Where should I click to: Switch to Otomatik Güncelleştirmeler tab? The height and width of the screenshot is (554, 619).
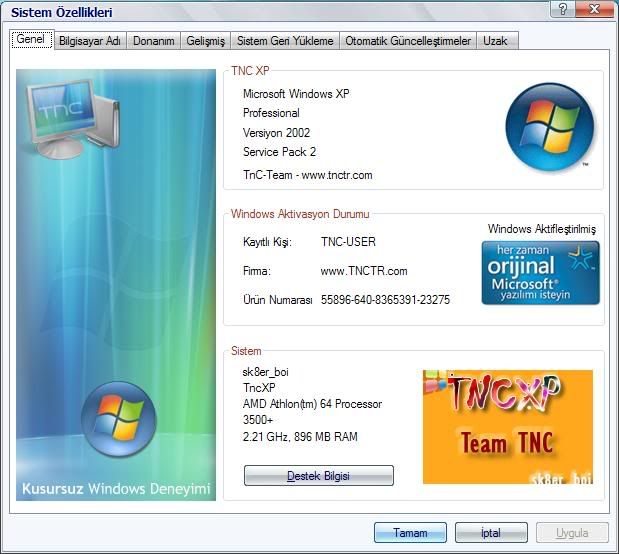point(408,41)
